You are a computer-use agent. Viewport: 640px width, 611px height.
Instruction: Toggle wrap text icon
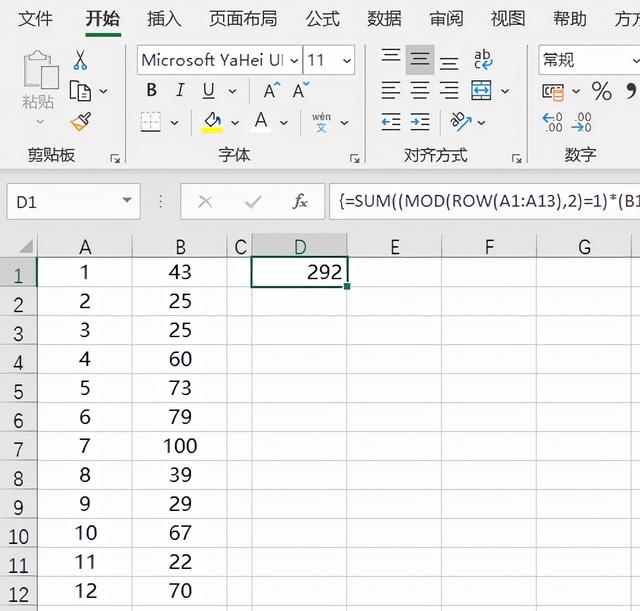483,60
